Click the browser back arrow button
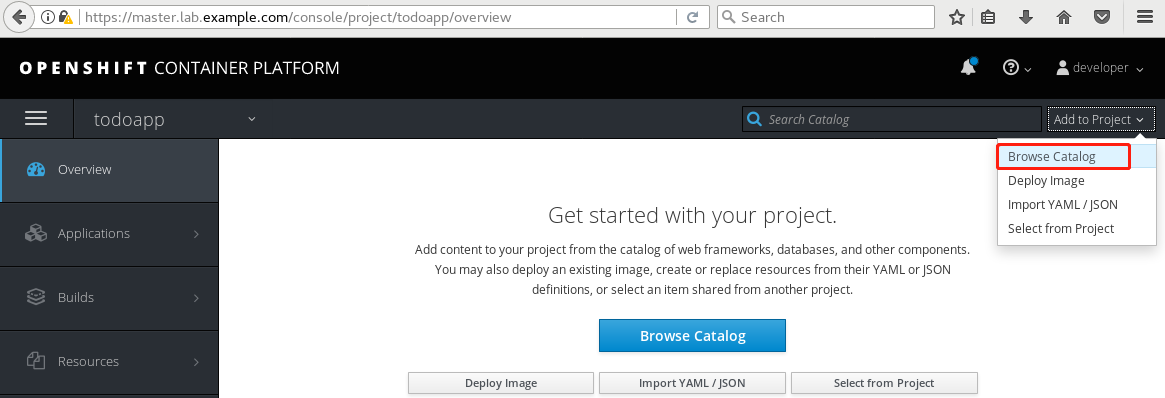 pyautogui.click(x=19, y=17)
